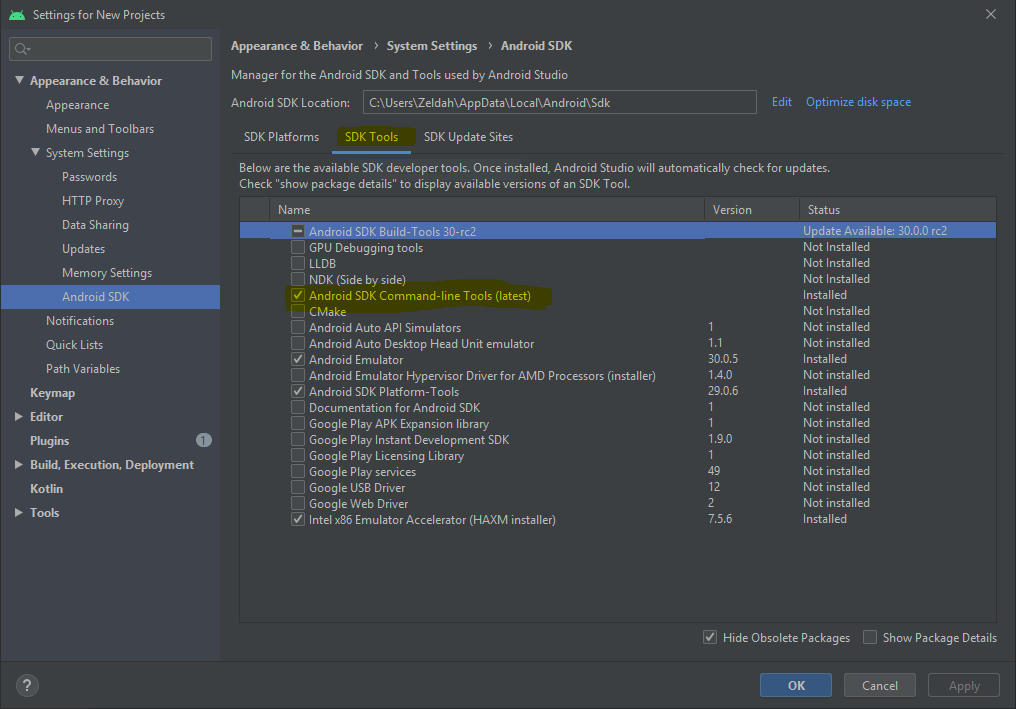Uncheck the Android Emulator checkbox
Image resolution: width=1016 pixels, height=709 pixels.
297,359
